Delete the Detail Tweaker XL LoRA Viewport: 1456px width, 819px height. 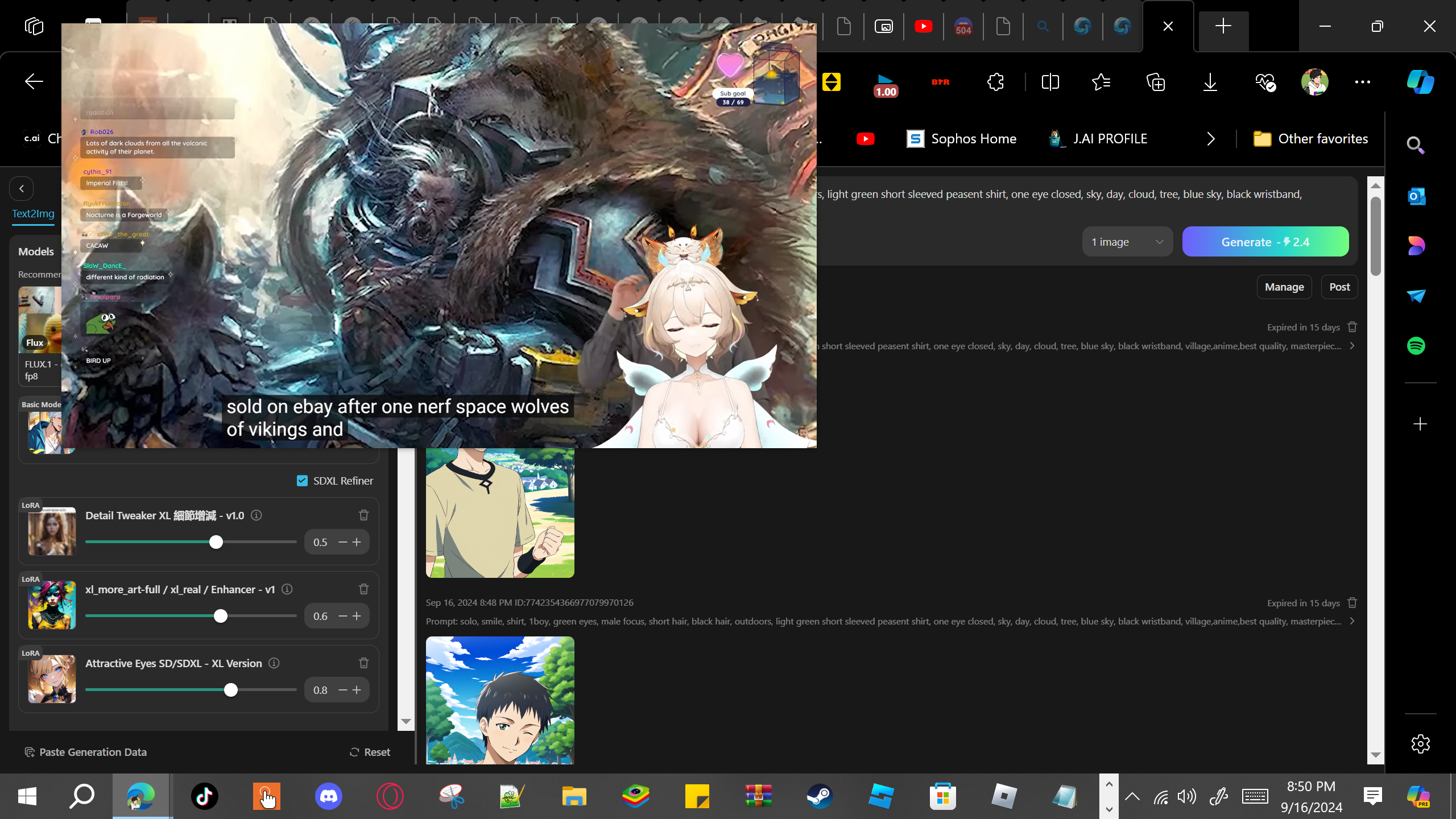364,515
